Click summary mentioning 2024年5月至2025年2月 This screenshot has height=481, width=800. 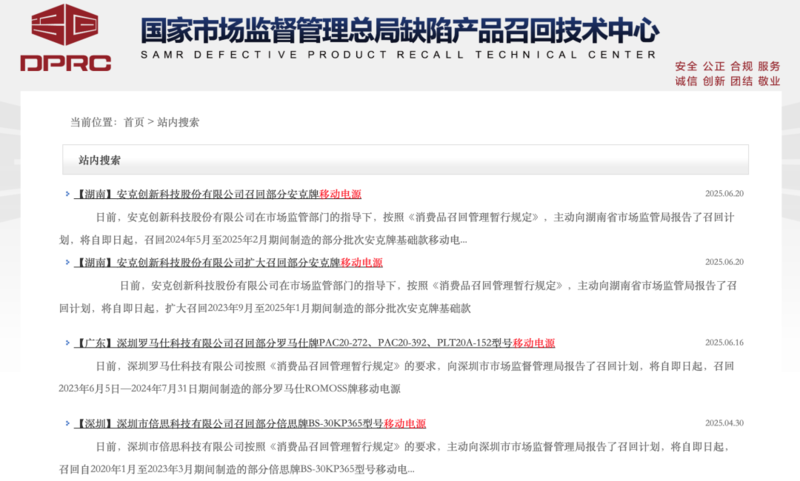[x=397, y=229]
